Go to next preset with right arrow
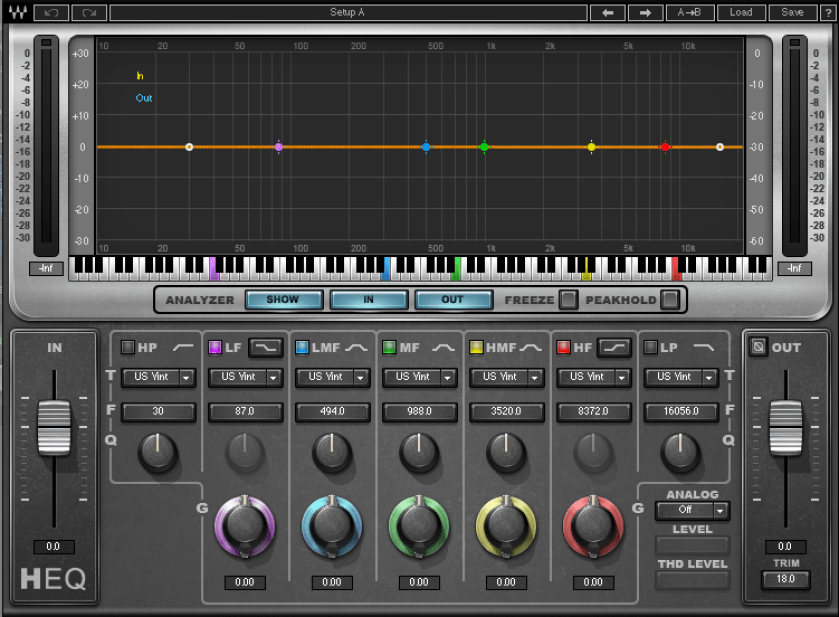The height and width of the screenshot is (617, 839). (x=645, y=13)
